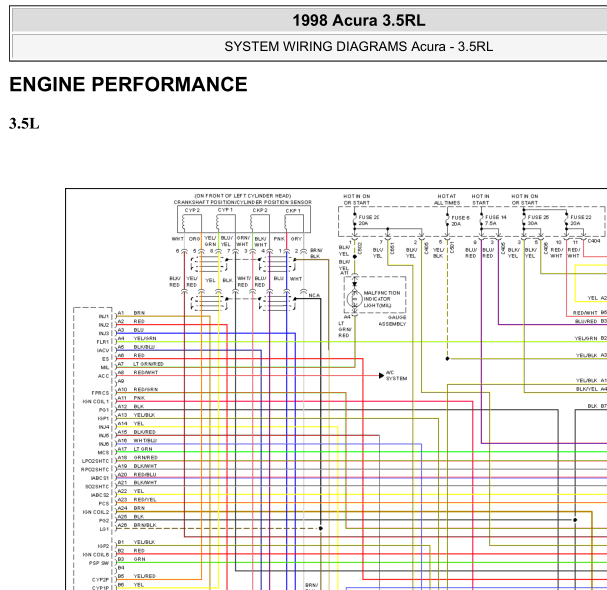Click the '3.5L' subheading
The image size is (607, 590).
coord(24,124)
